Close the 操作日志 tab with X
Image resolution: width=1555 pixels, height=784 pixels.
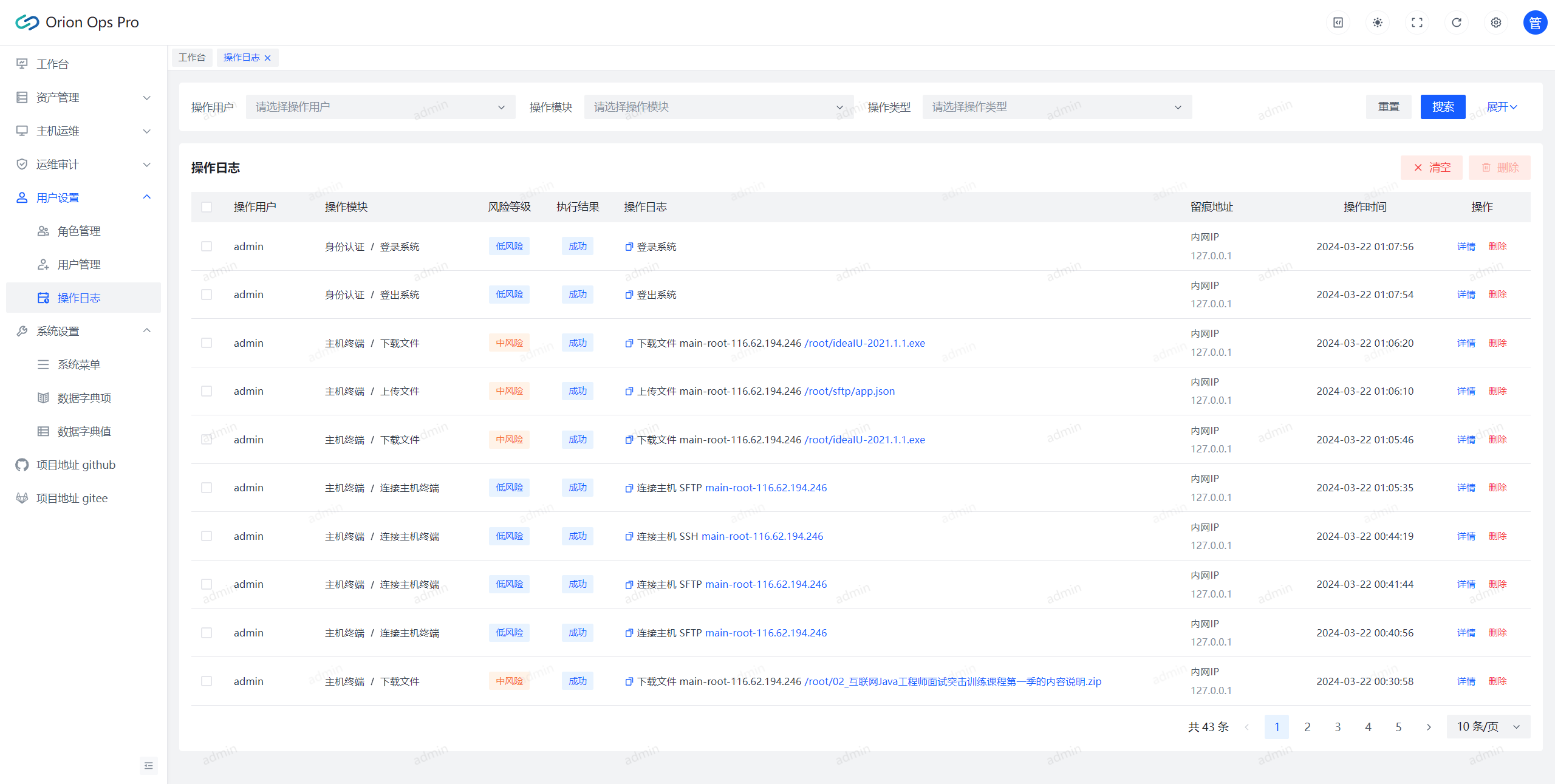(267, 58)
